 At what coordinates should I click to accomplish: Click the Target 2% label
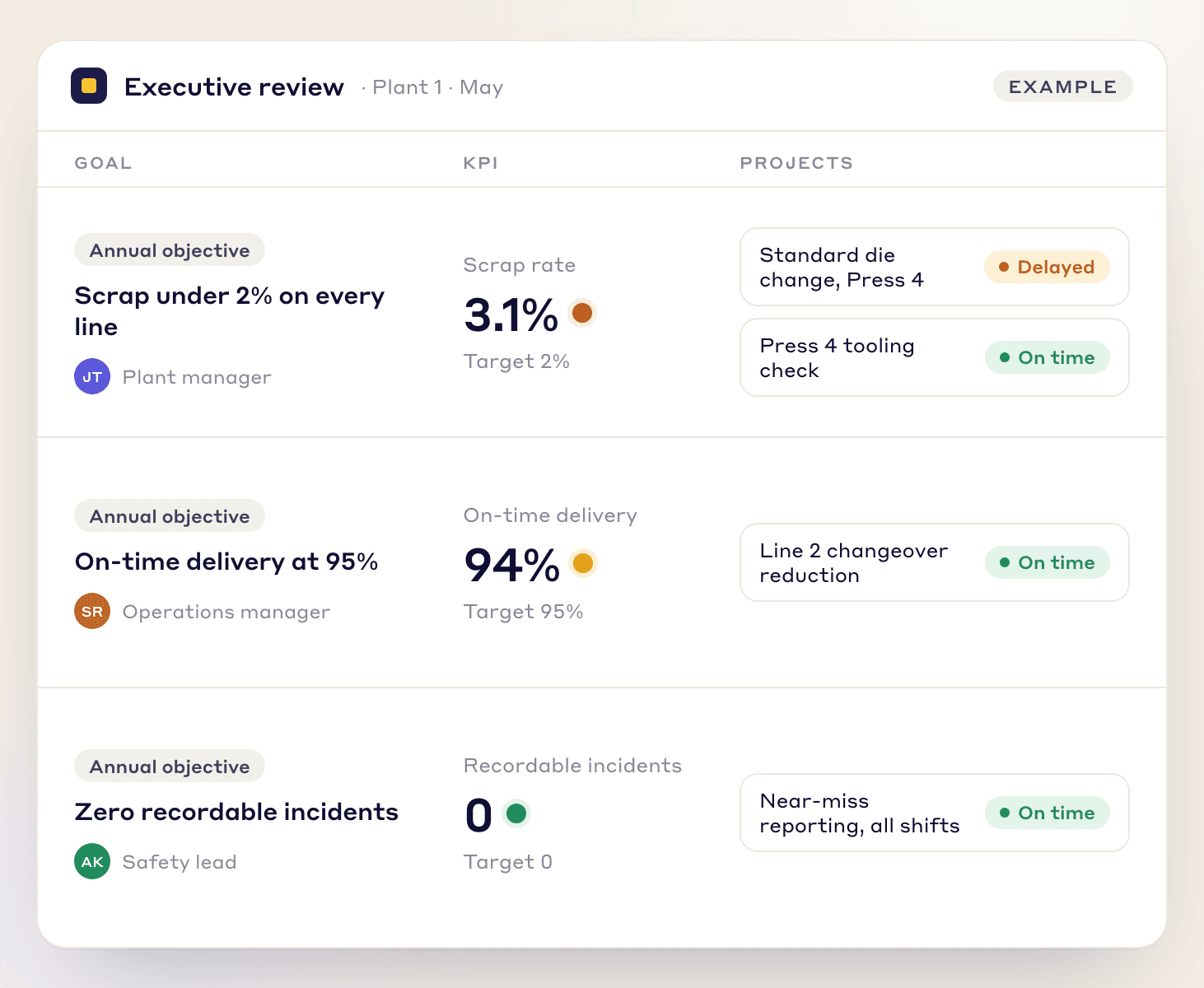click(516, 361)
